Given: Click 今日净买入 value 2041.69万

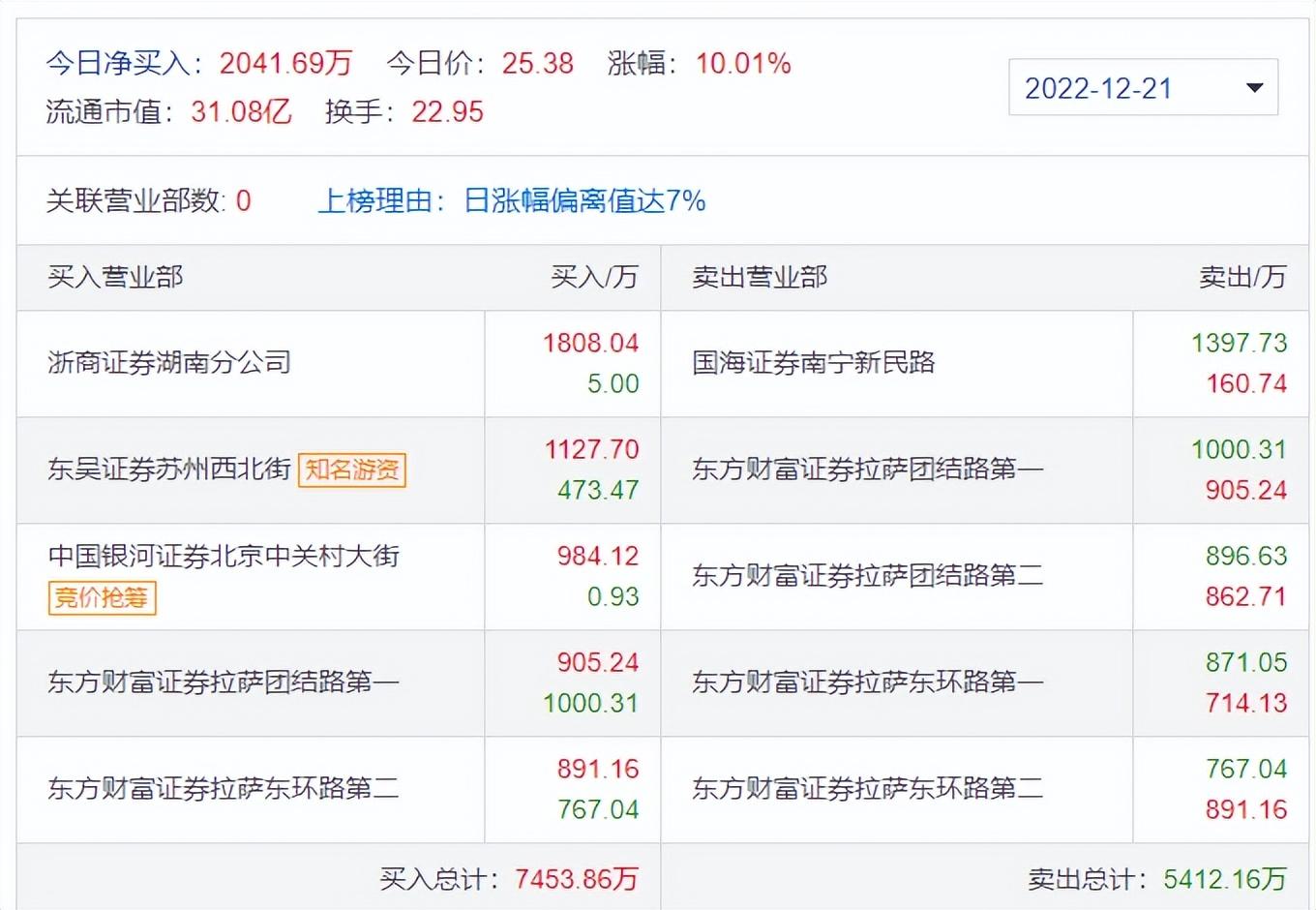Looking at the screenshot, I should point(285,64).
